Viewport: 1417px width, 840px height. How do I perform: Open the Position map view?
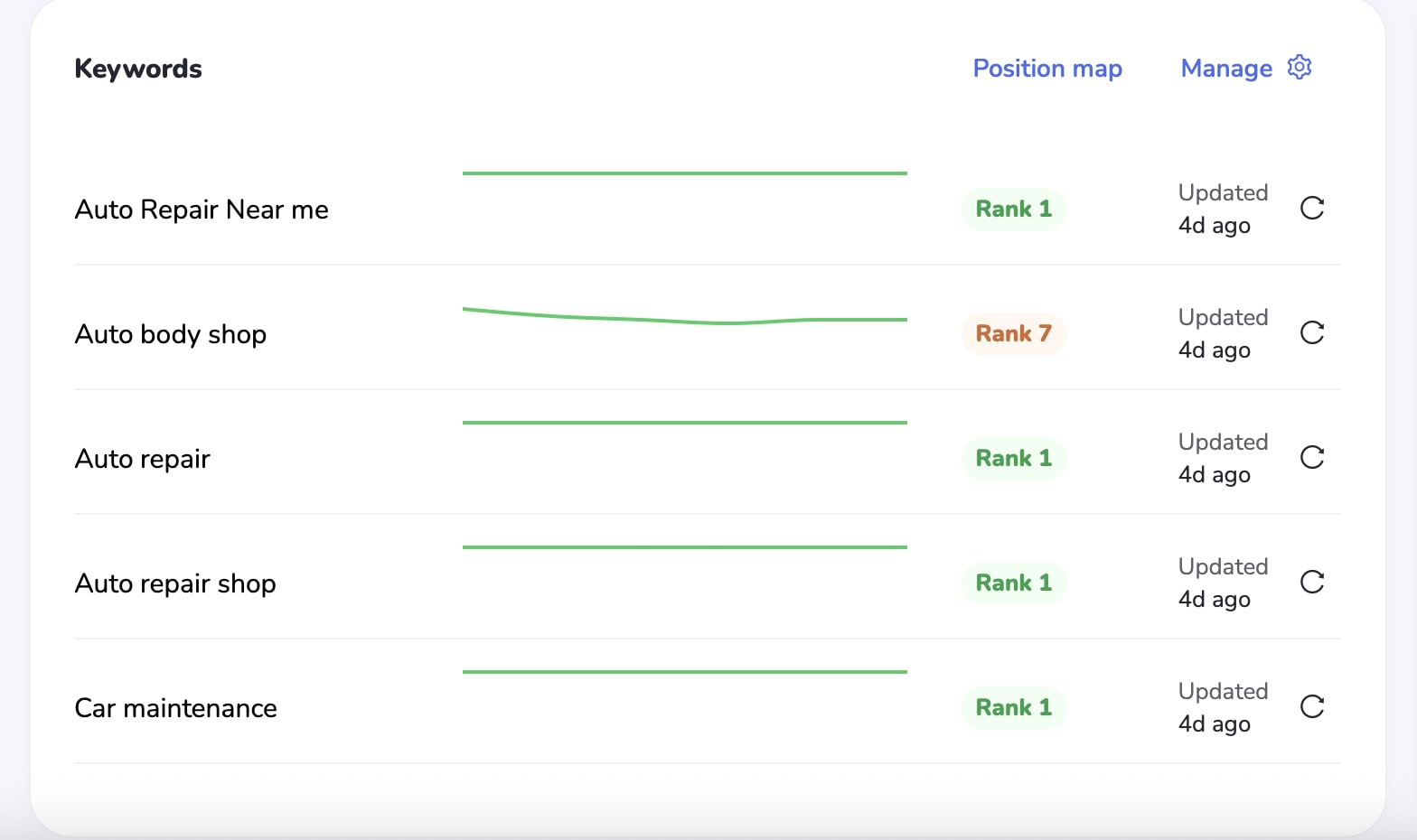1047,68
